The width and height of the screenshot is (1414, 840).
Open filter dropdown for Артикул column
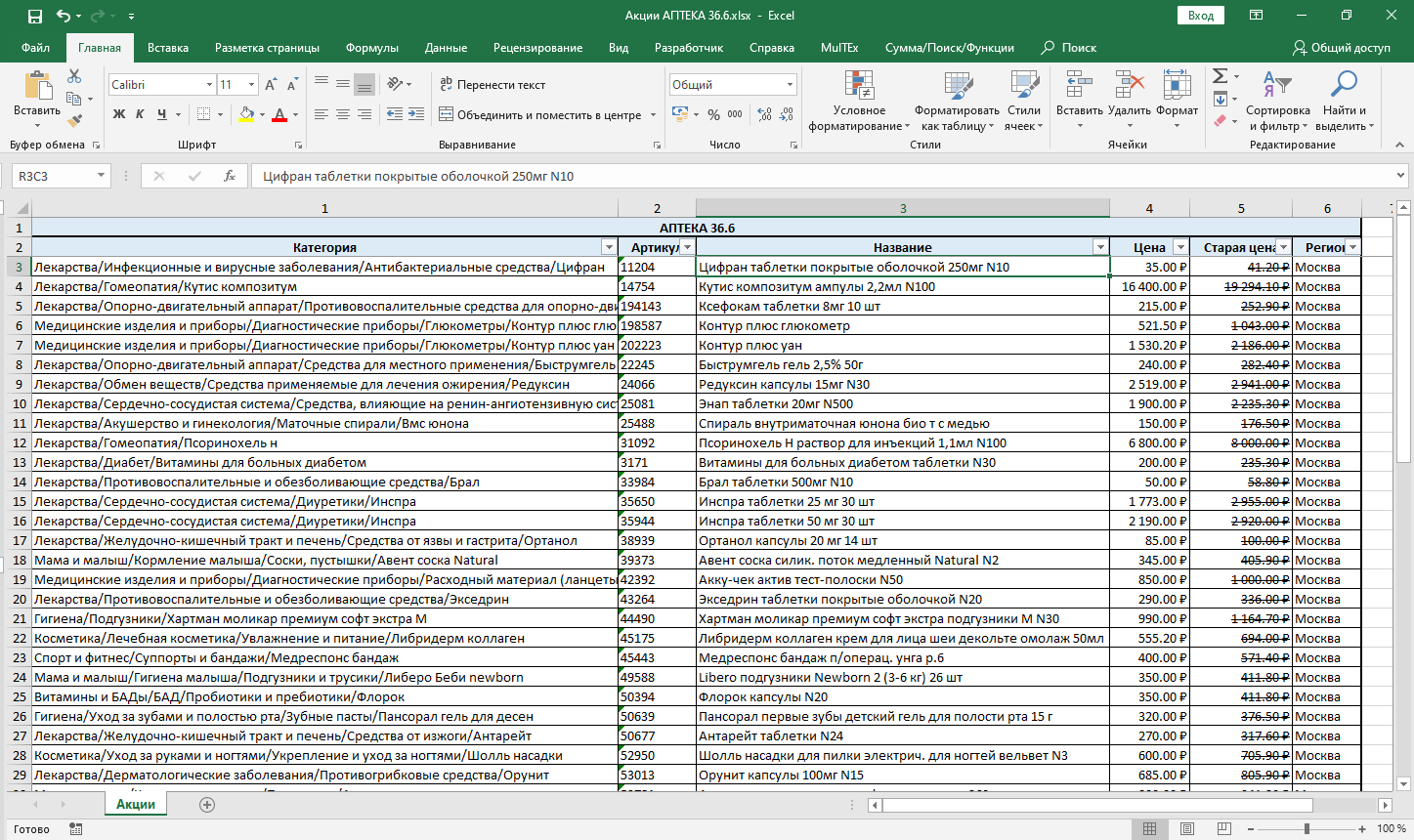pos(687,248)
